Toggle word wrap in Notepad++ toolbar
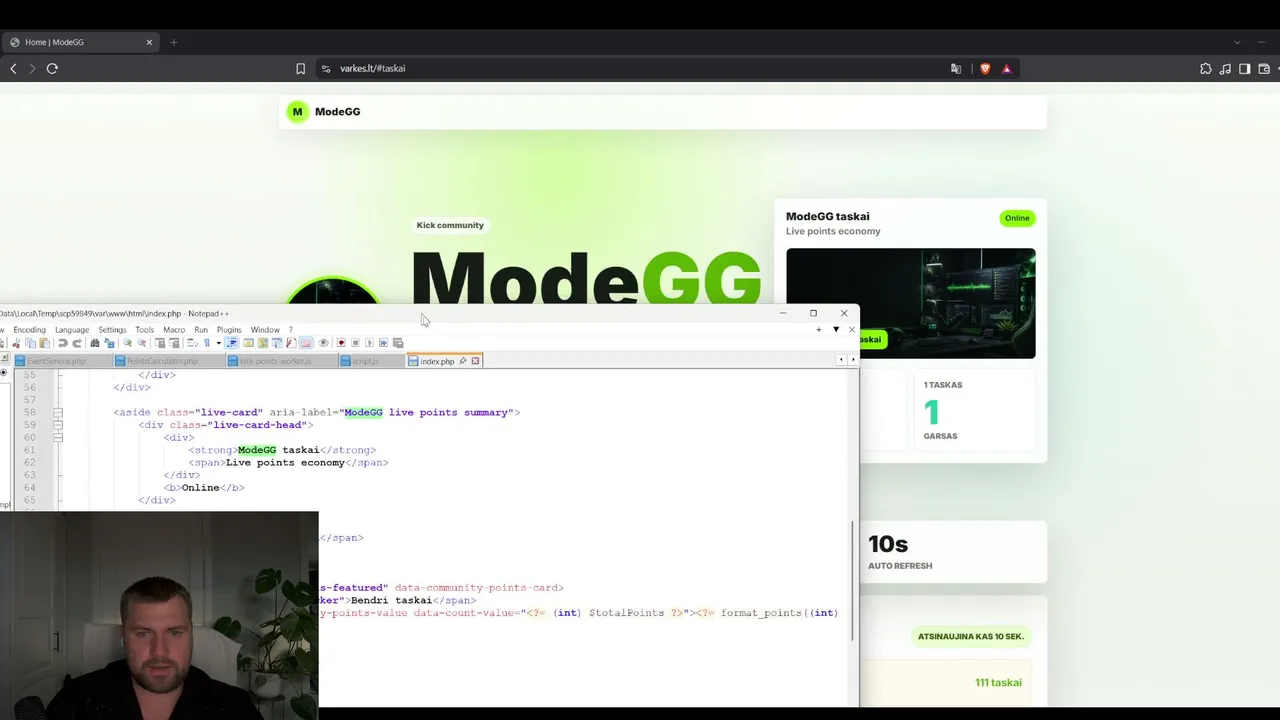 (192, 343)
